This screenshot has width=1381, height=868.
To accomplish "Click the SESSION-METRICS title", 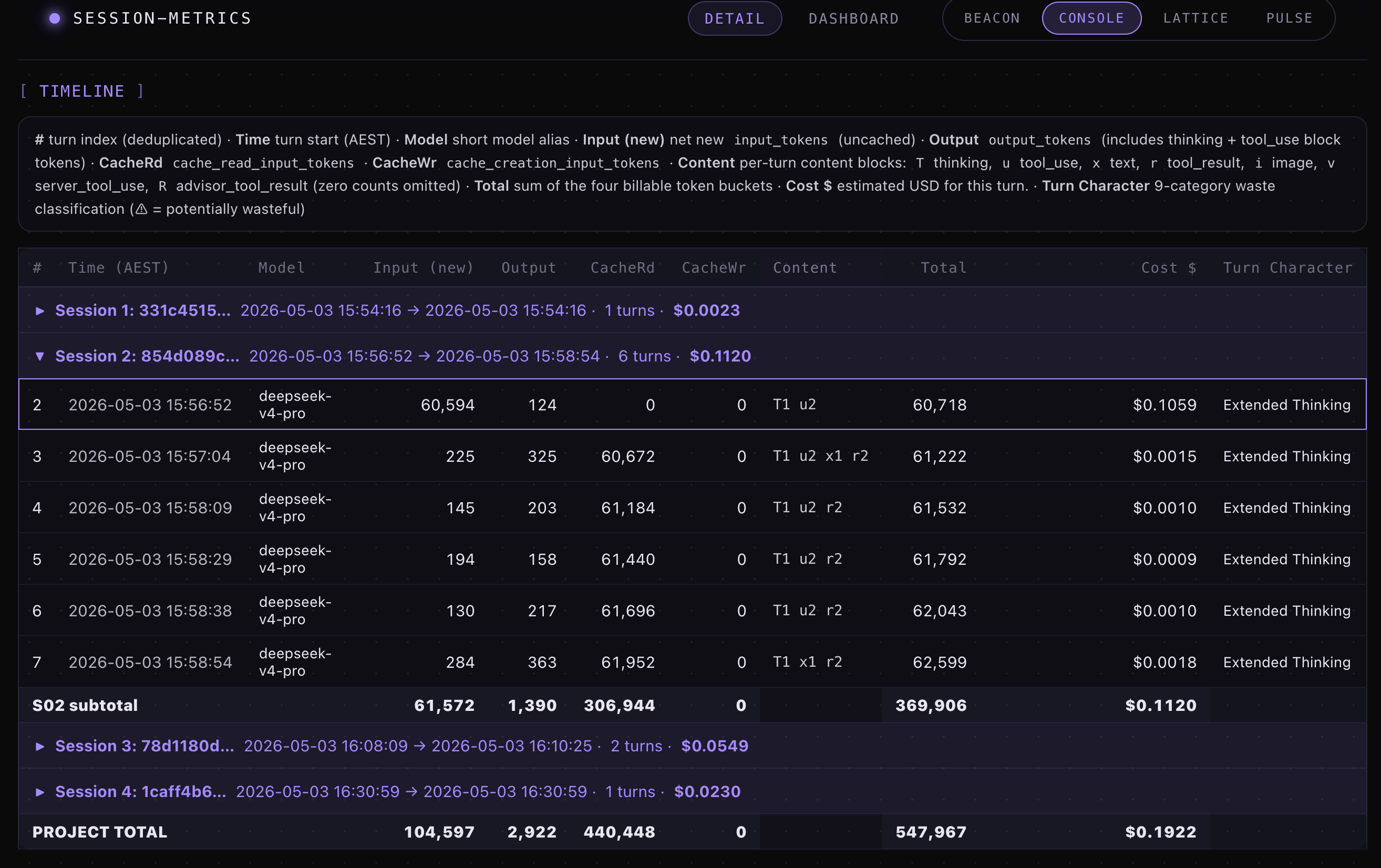I will 162,18.
